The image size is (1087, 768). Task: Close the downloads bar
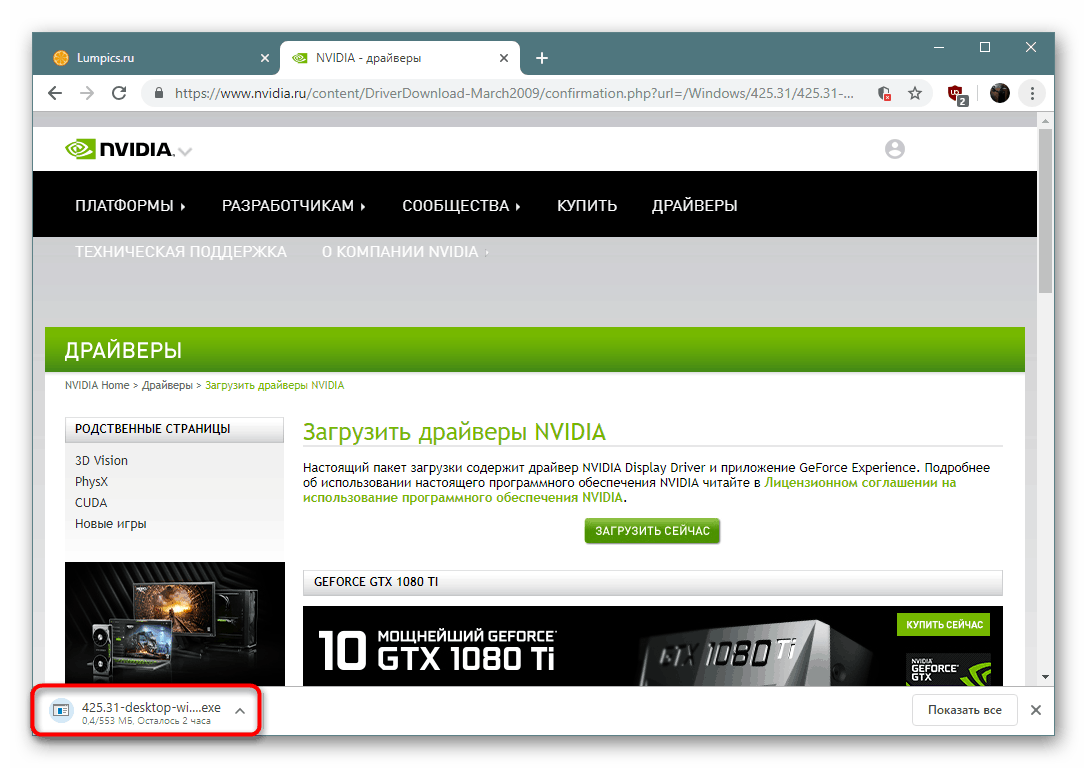click(x=1036, y=710)
